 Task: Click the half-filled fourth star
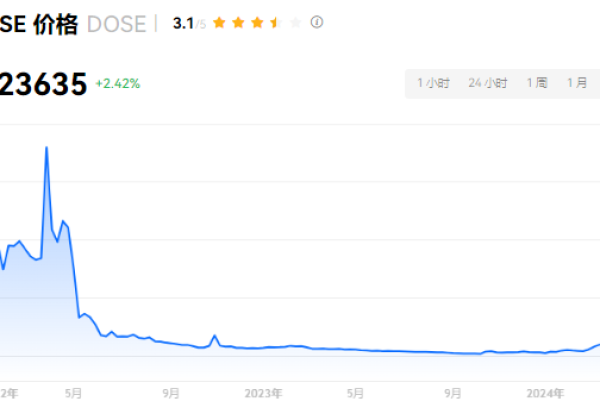(276, 23)
